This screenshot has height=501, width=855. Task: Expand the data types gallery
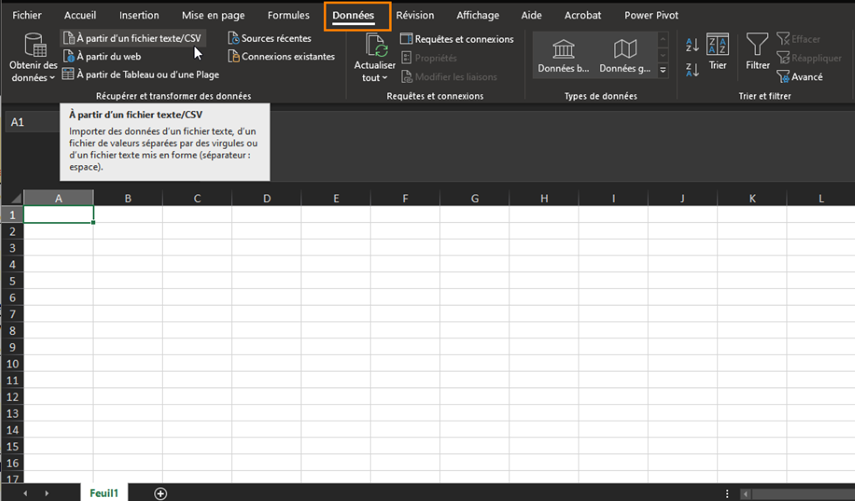[x=663, y=70]
